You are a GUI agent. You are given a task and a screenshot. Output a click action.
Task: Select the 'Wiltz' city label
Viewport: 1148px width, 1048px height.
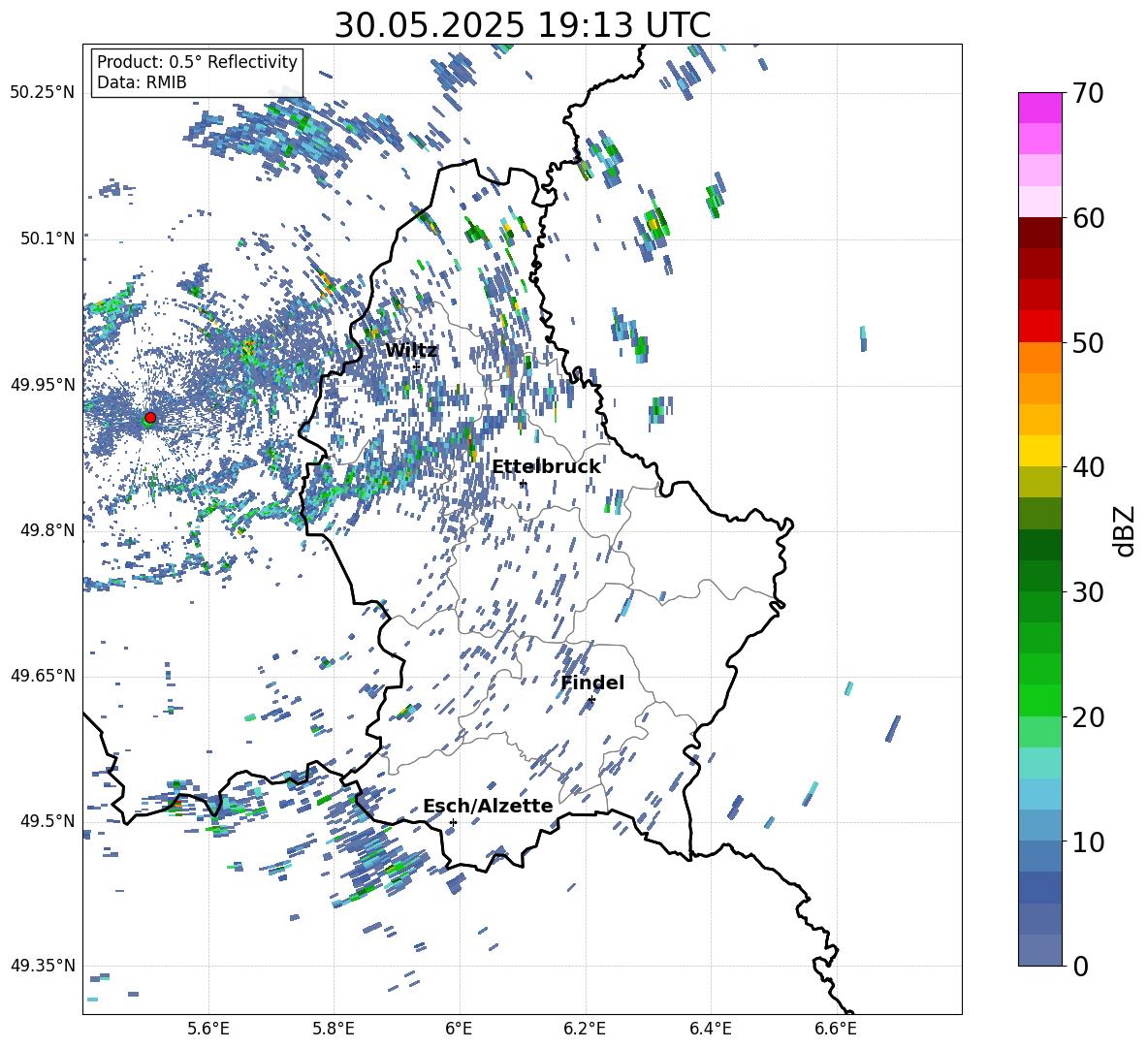(411, 351)
